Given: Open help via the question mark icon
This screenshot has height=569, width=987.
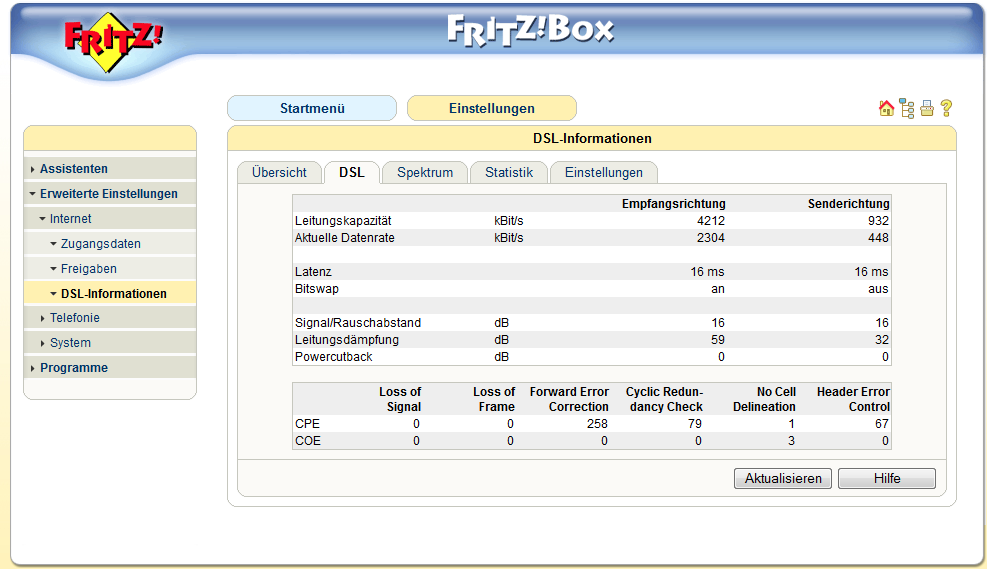Looking at the screenshot, I should tap(946, 108).
